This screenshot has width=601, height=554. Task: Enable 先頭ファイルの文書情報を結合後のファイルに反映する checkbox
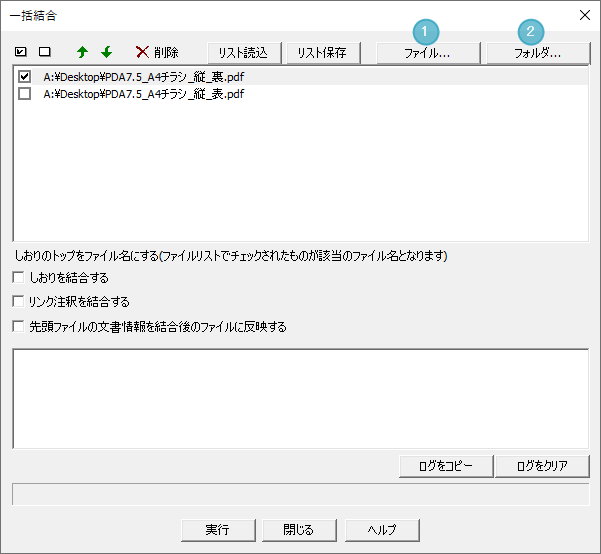click(x=18, y=326)
